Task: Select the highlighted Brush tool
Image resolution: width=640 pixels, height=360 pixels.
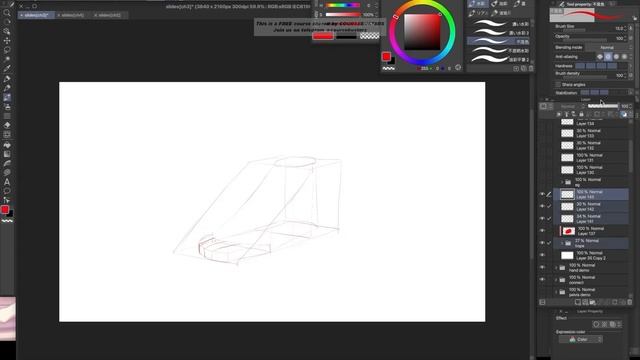Action: coord(7,98)
